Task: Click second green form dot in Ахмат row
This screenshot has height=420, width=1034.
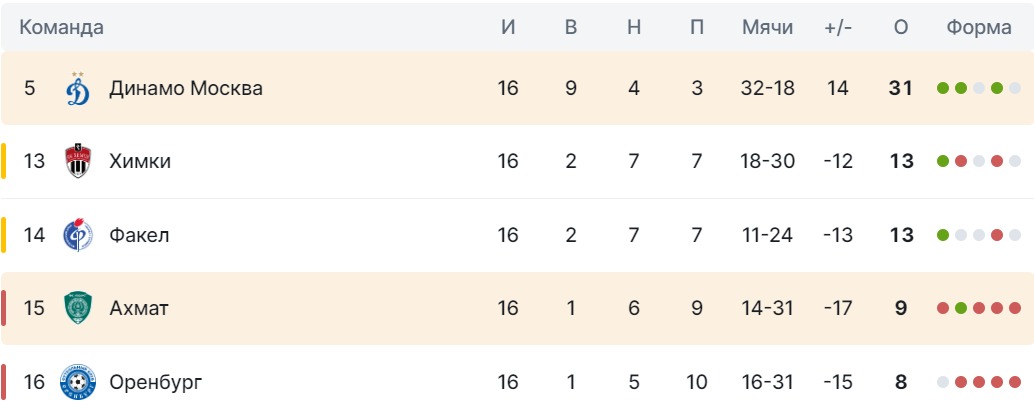Action: point(961,308)
